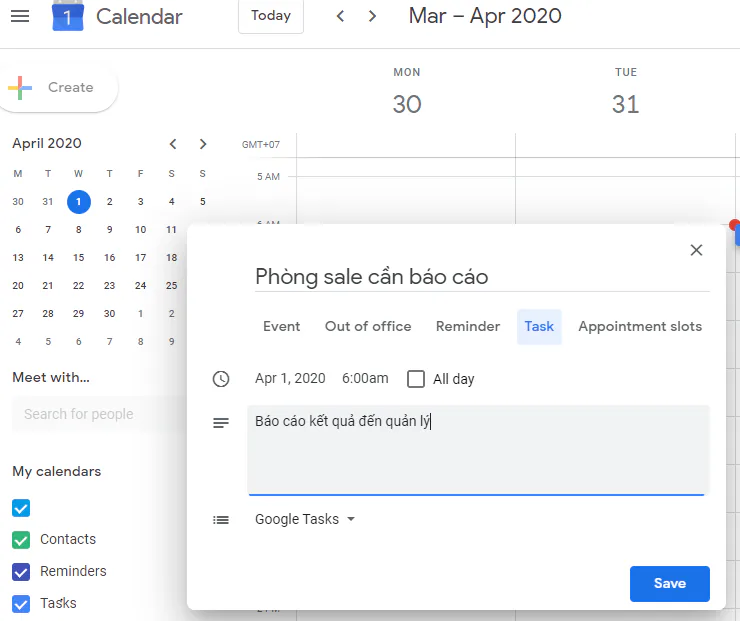Select April 10 in mini calendar
The width and height of the screenshot is (740, 621).
click(x=141, y=230)
